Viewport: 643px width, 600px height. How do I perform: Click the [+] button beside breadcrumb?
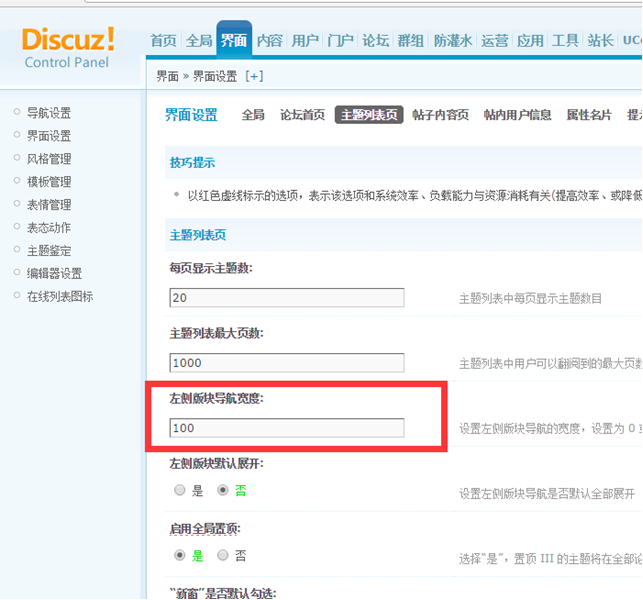[254, 76]
